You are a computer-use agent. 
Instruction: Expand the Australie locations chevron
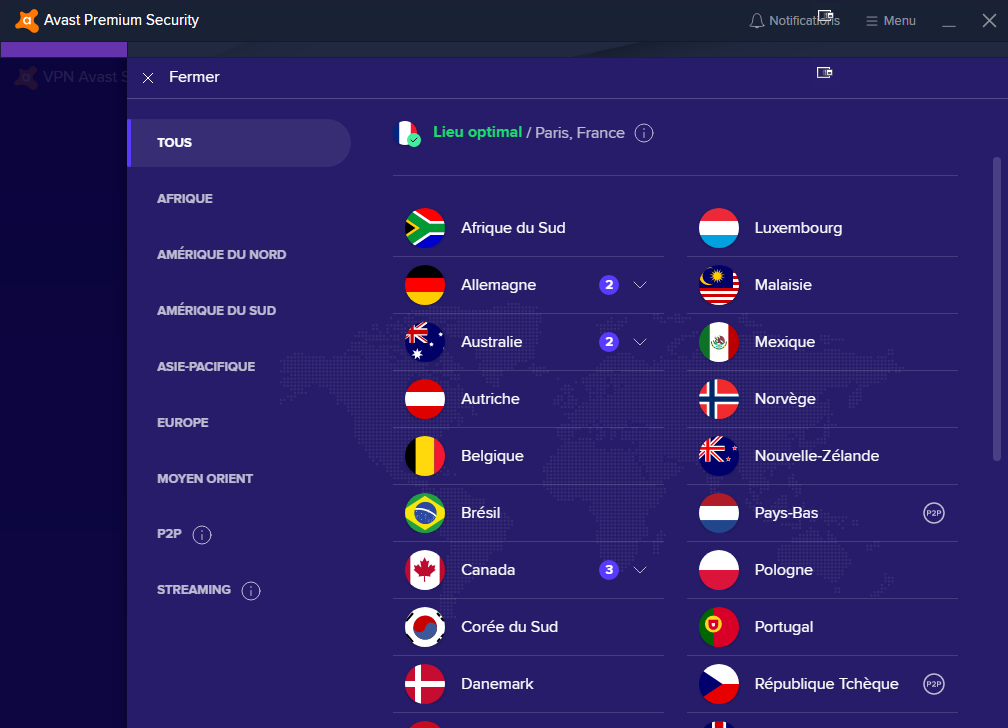point(640,342)
